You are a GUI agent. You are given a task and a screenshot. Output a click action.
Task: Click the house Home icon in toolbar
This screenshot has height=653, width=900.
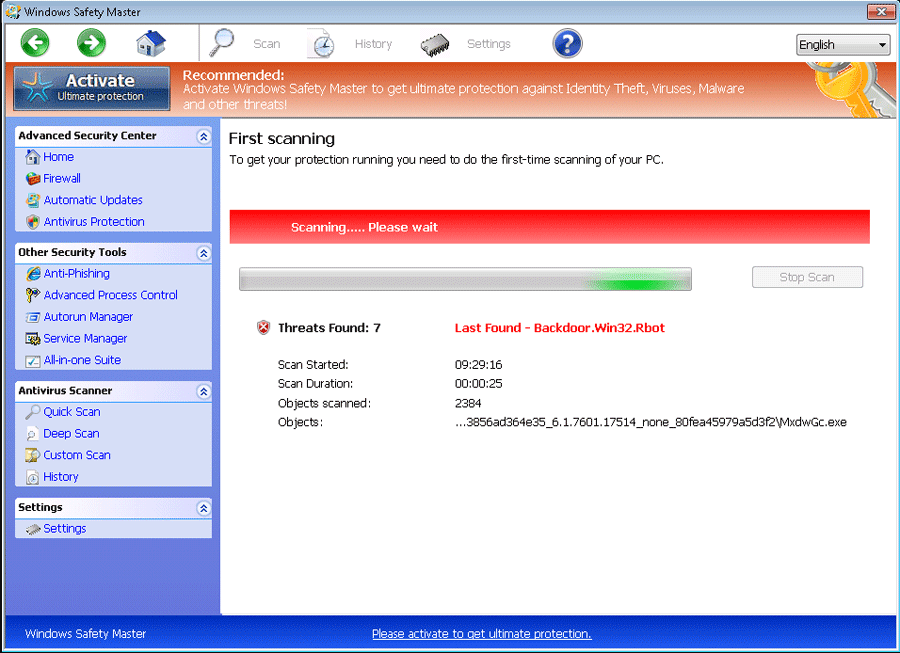tap(151, 43)
